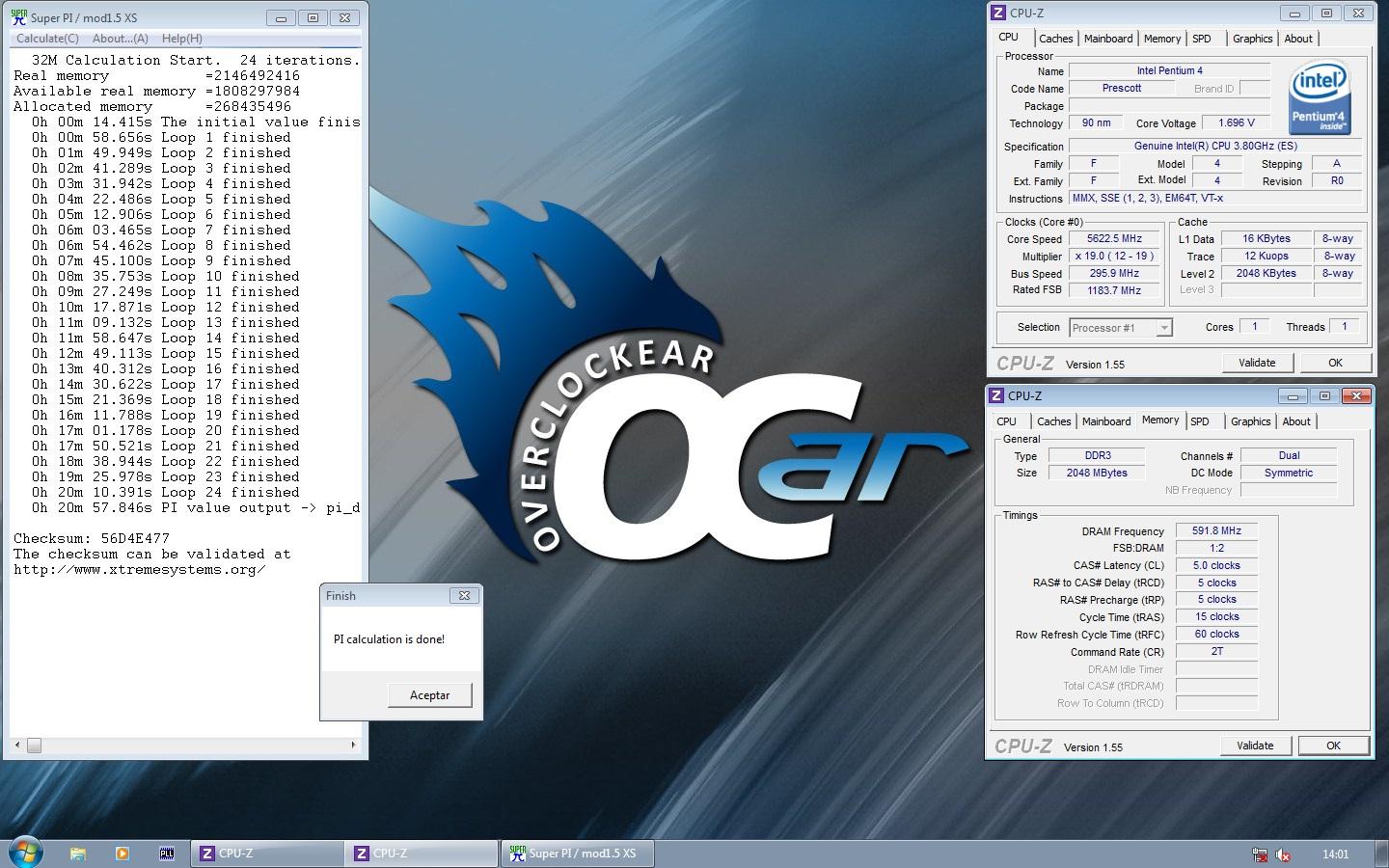Click the FSB:DRAM ratio 1:2 field
This screenshot has width=1389, height=868.
click(x=1217, y=548)
